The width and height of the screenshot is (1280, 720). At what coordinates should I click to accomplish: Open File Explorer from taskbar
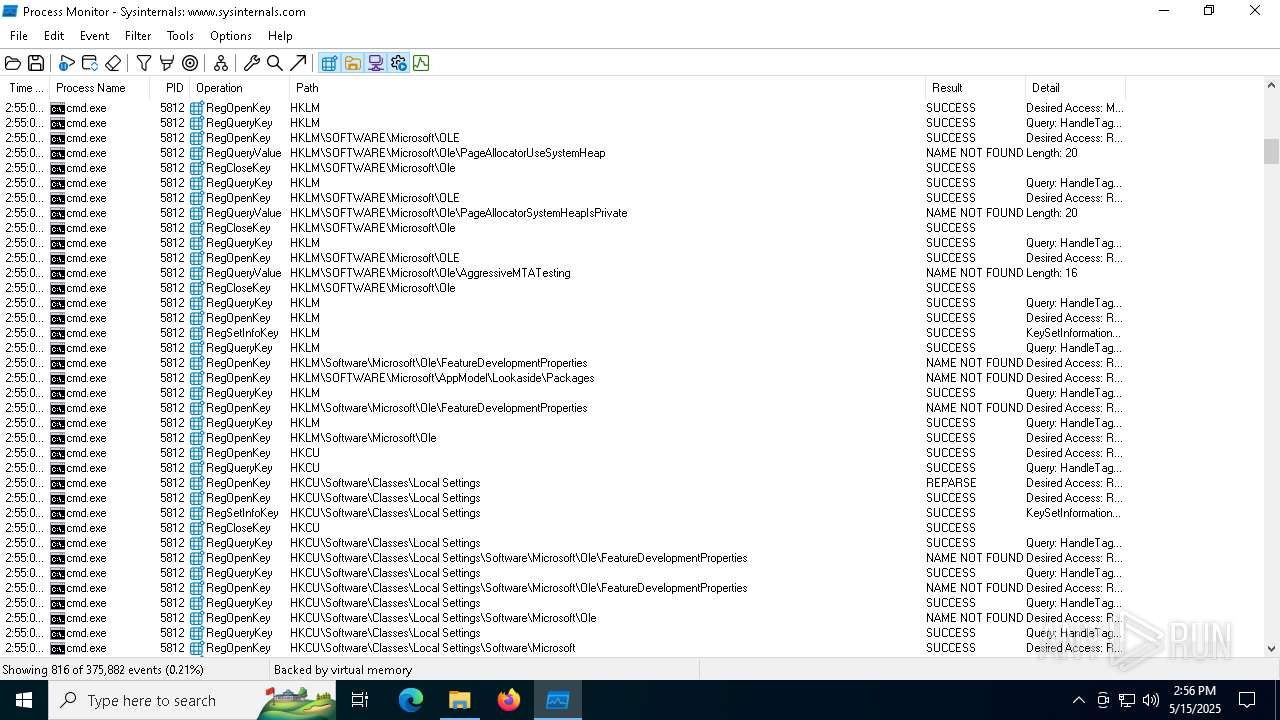(459, 700)
